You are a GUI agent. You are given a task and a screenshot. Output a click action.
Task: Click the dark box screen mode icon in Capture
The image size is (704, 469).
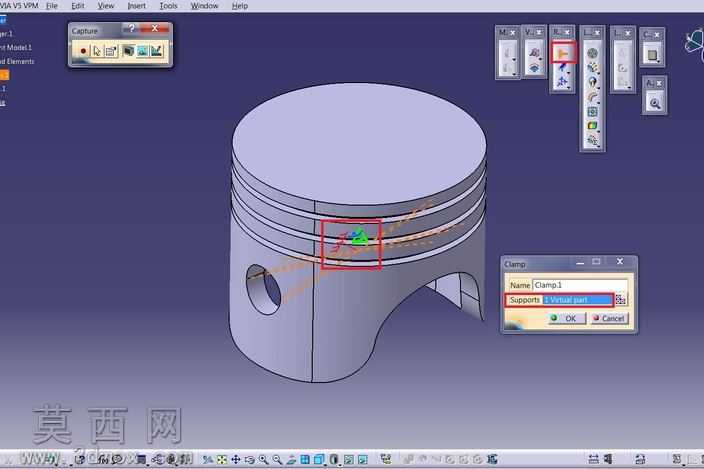click(128, 51)
